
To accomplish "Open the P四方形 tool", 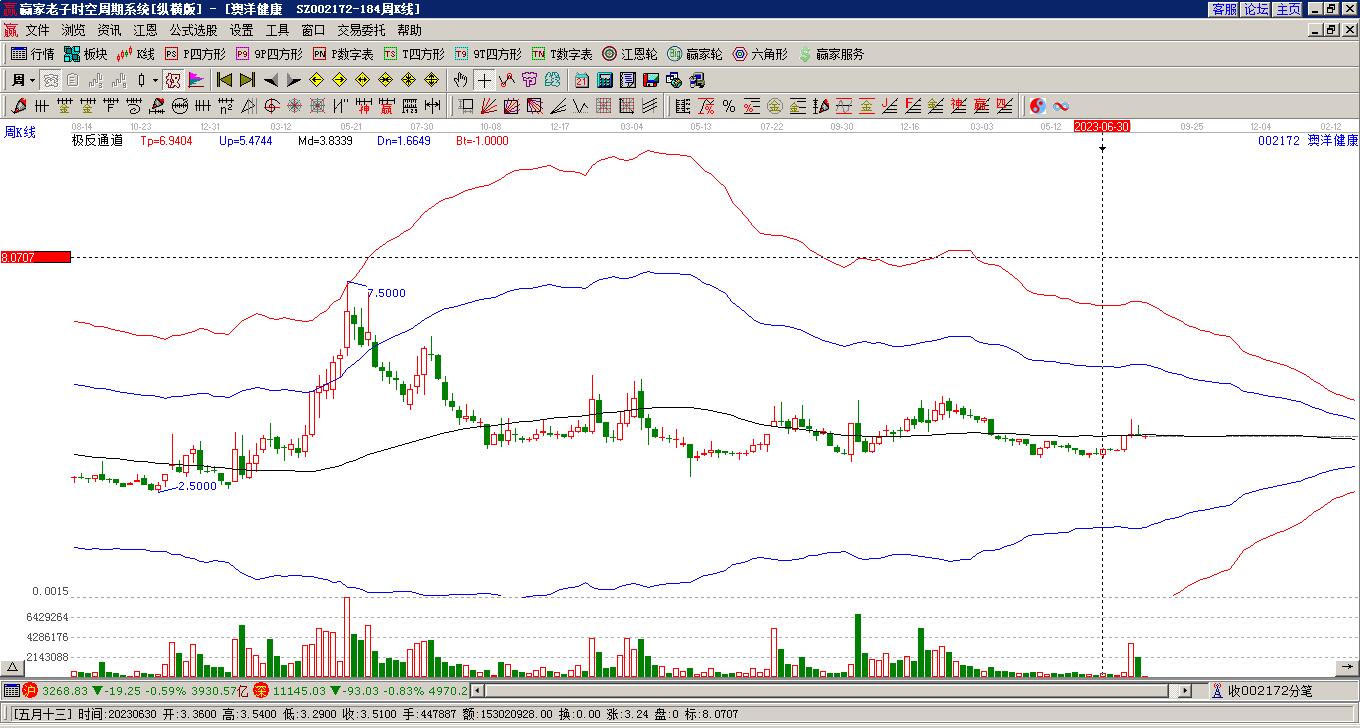I will click(x=195, y=54).
